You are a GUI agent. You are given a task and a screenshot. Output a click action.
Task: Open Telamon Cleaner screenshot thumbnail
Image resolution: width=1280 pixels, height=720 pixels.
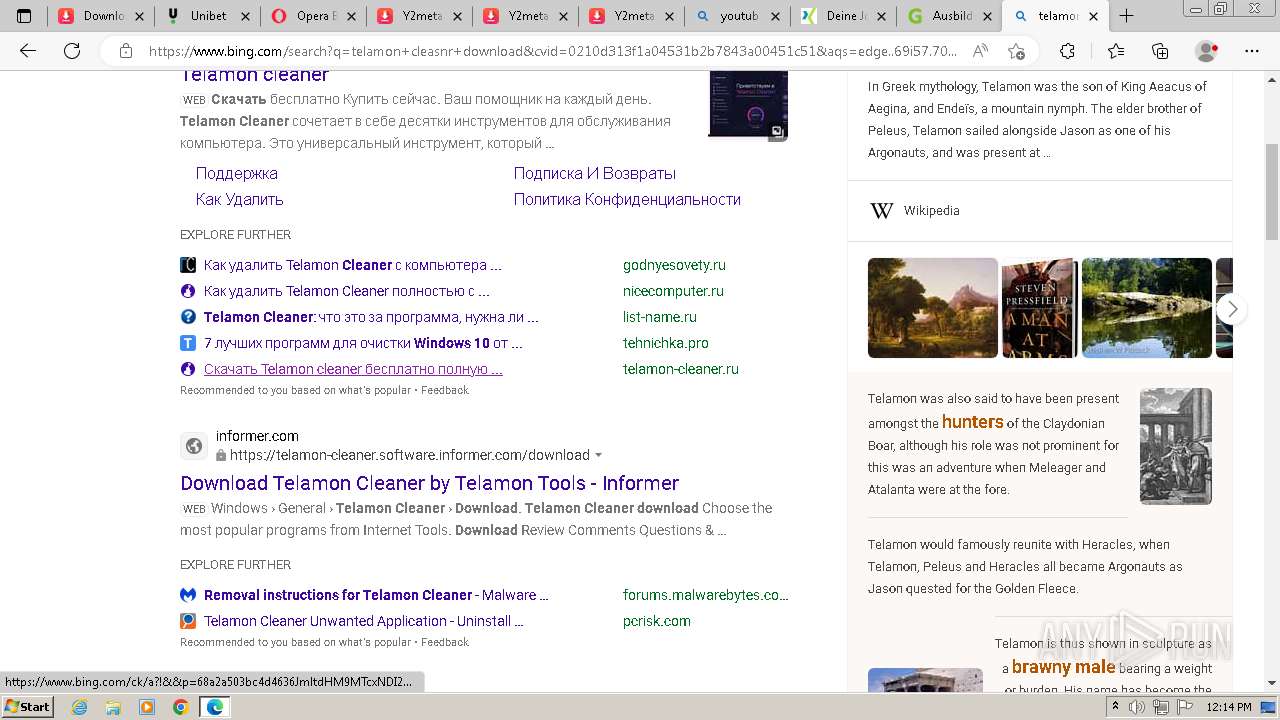[748, 106]
